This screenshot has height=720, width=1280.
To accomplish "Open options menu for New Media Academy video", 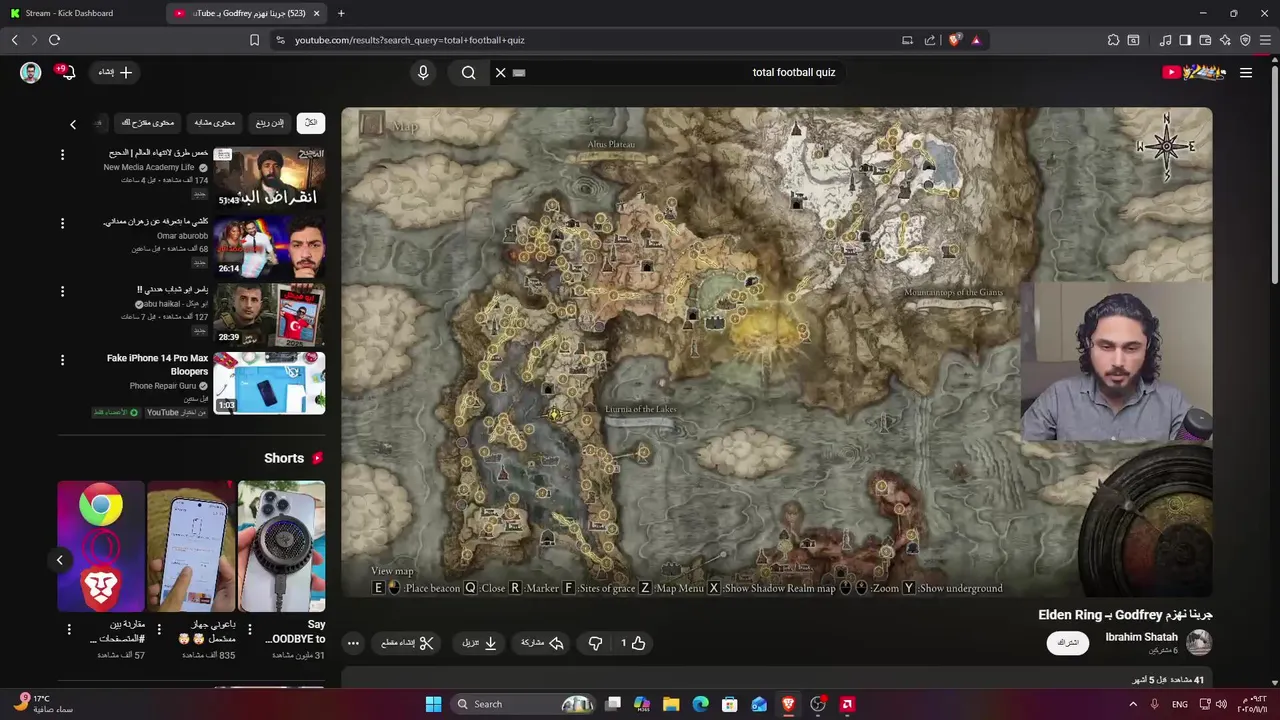I will click(62, 155).
